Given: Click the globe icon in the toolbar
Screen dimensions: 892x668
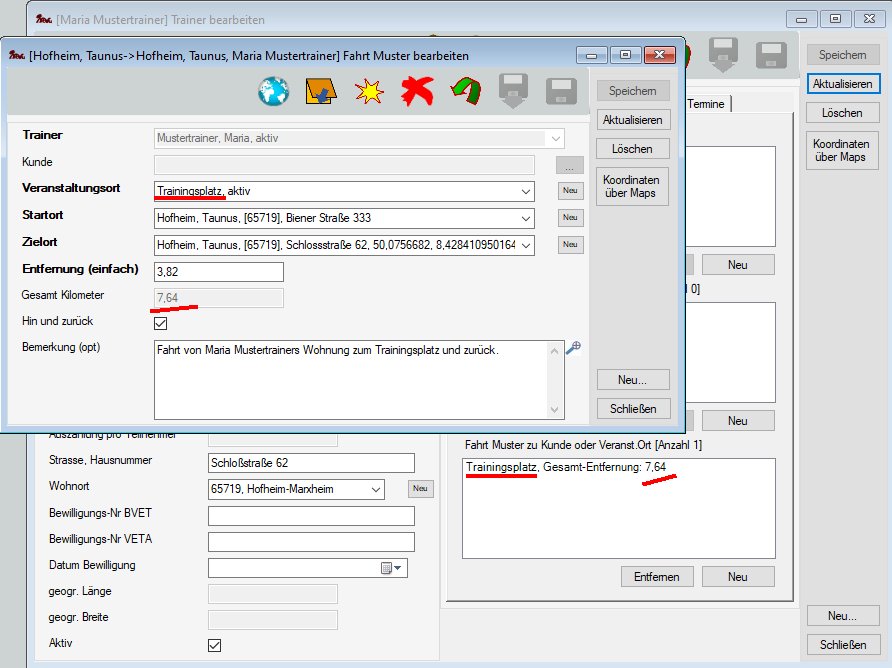Looking at the screenshot, I should click(x=273, y=92).
